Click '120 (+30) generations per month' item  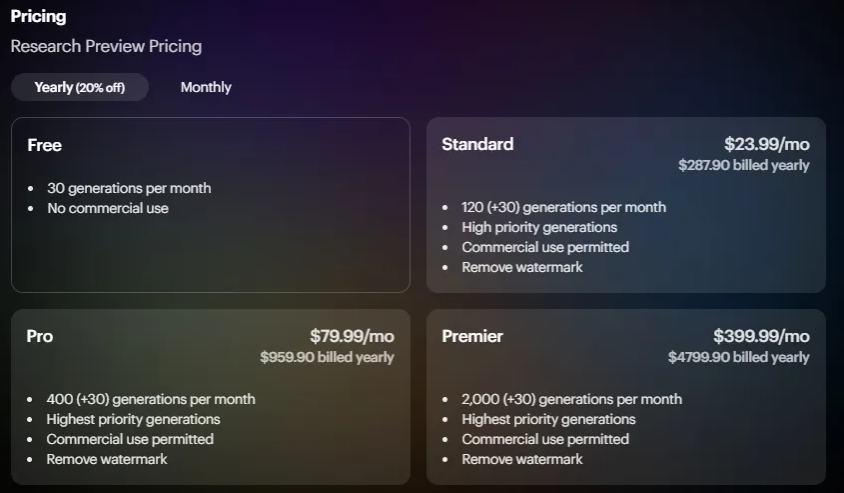[564, 207]
